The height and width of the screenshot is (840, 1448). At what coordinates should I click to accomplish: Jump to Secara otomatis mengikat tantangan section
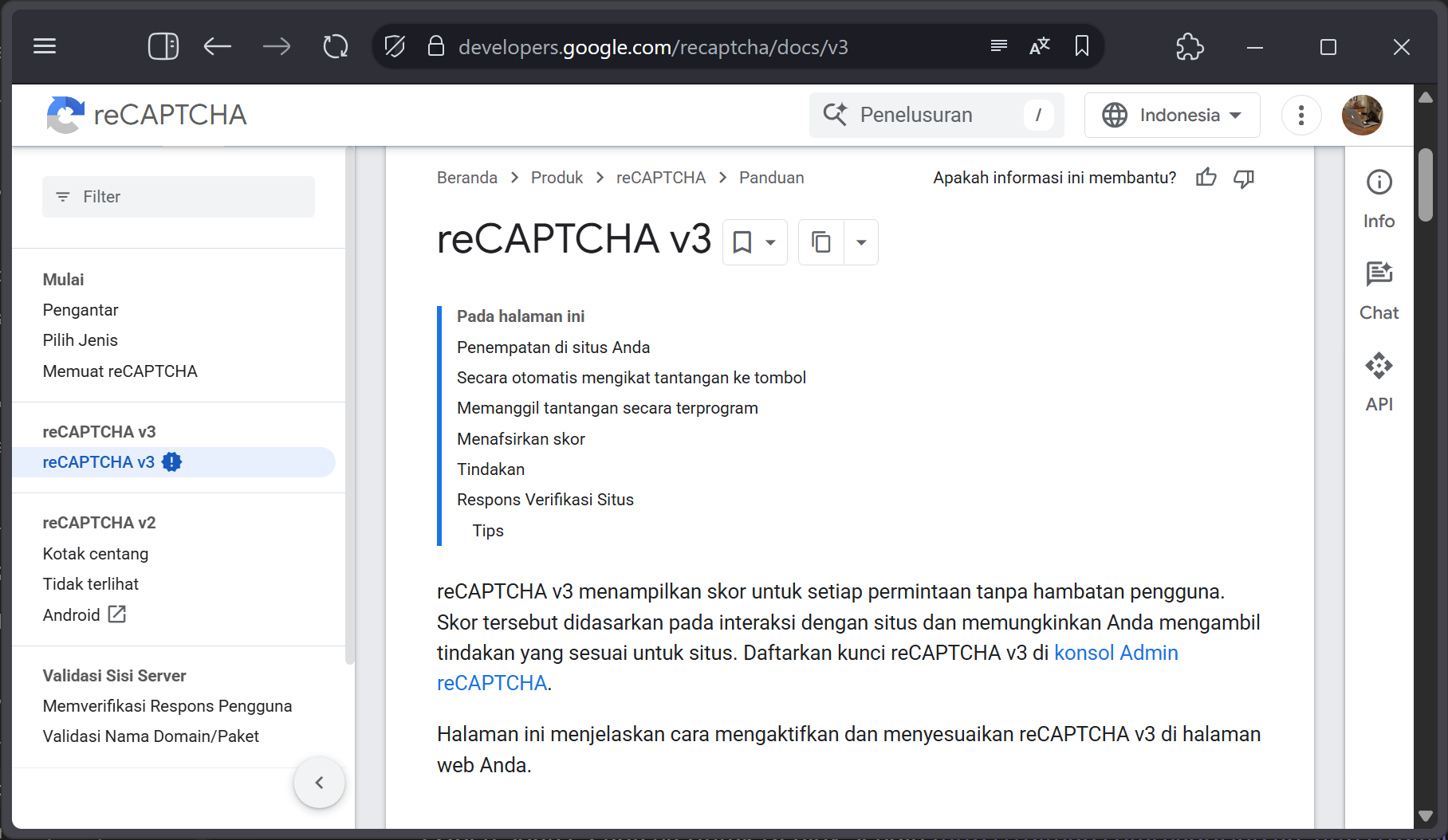pos(632,378)
